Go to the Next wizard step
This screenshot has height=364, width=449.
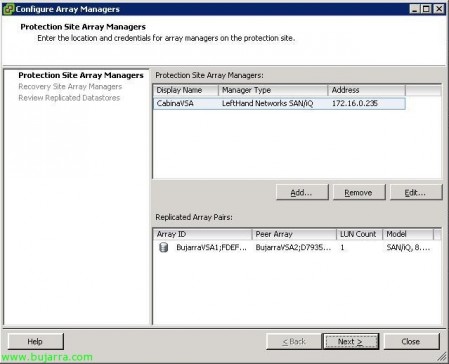coord(351,341)
